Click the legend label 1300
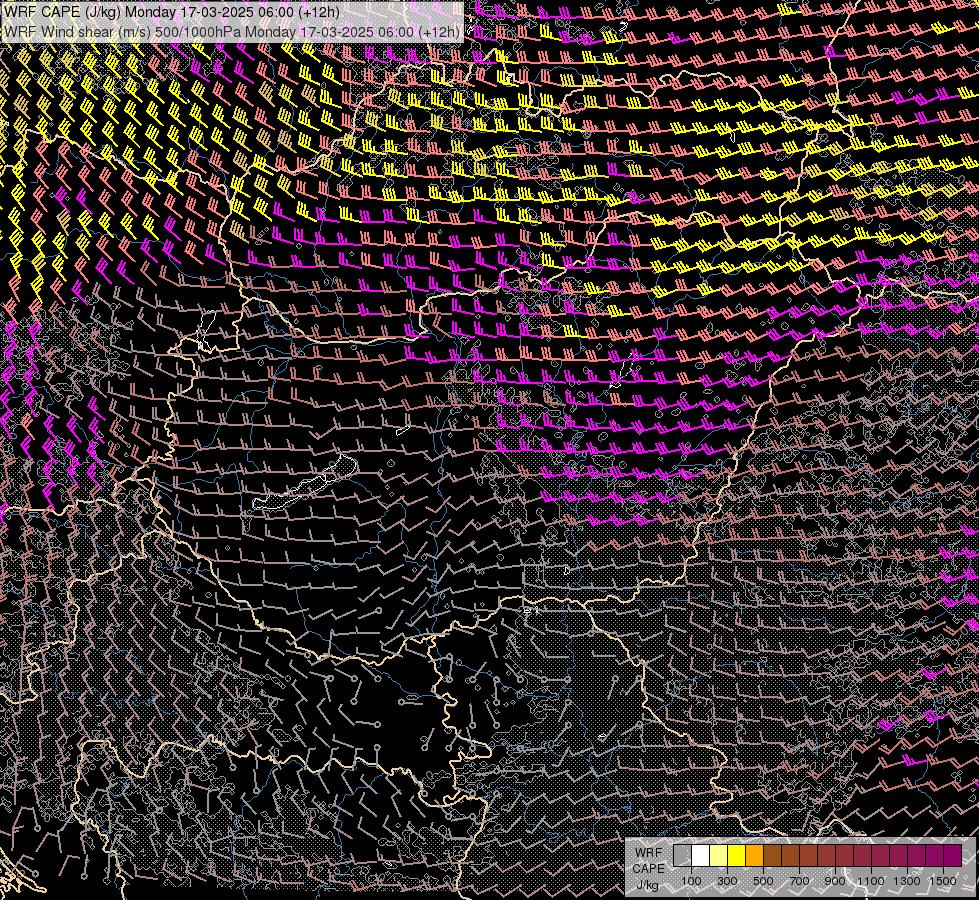The image size is (979, 900). pos(907,881)
